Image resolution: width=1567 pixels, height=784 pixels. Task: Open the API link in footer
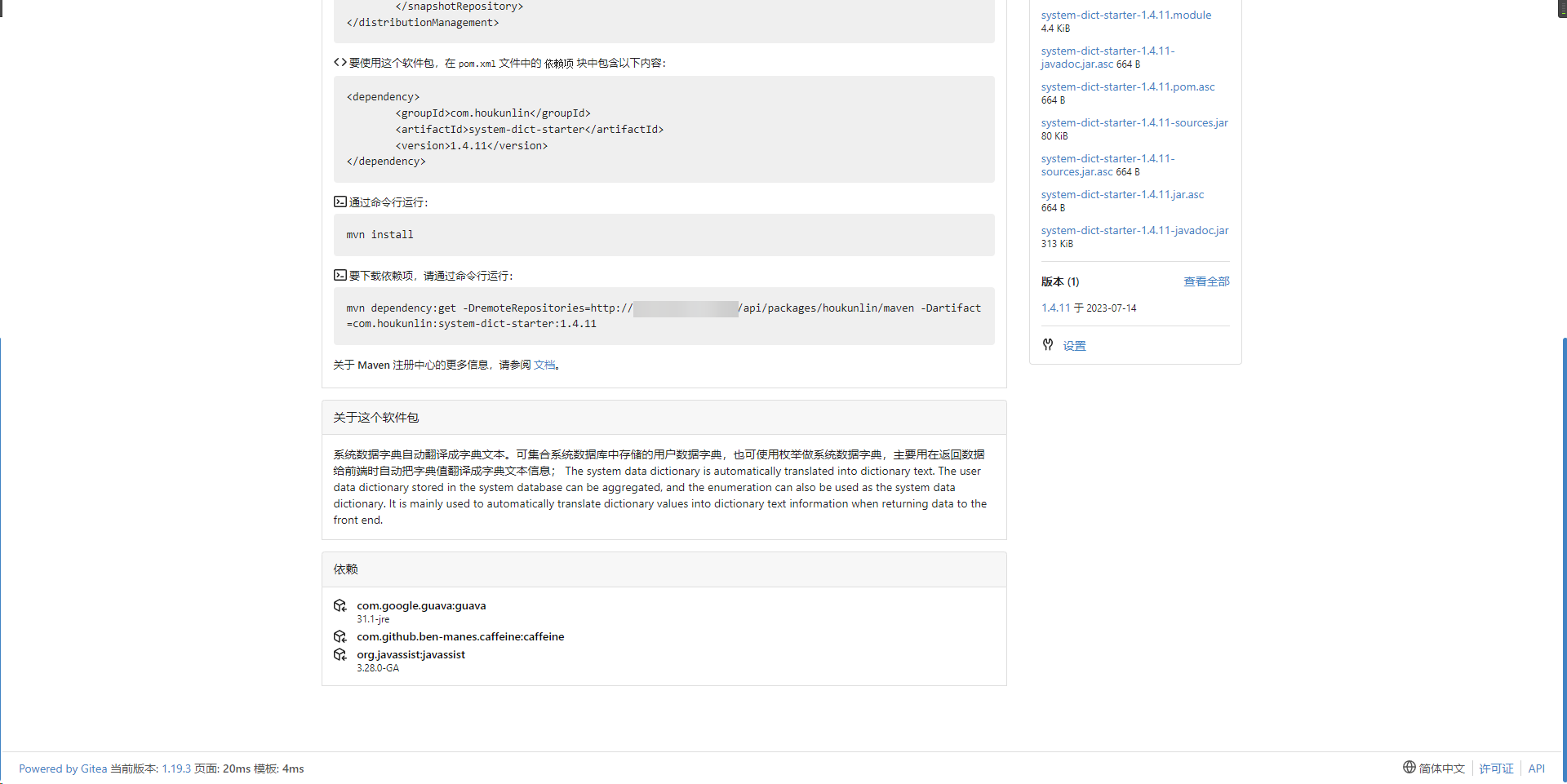(1536, 768)
